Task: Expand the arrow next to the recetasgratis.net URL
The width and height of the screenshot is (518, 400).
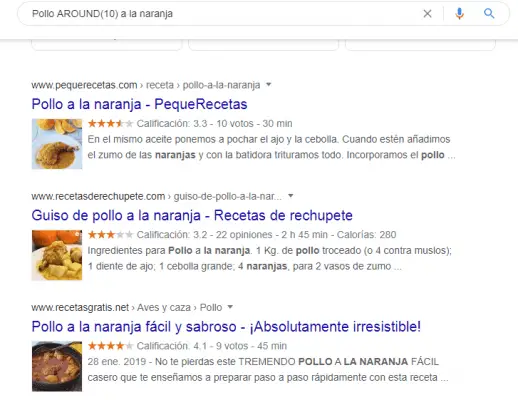Action: coord(230,307)
